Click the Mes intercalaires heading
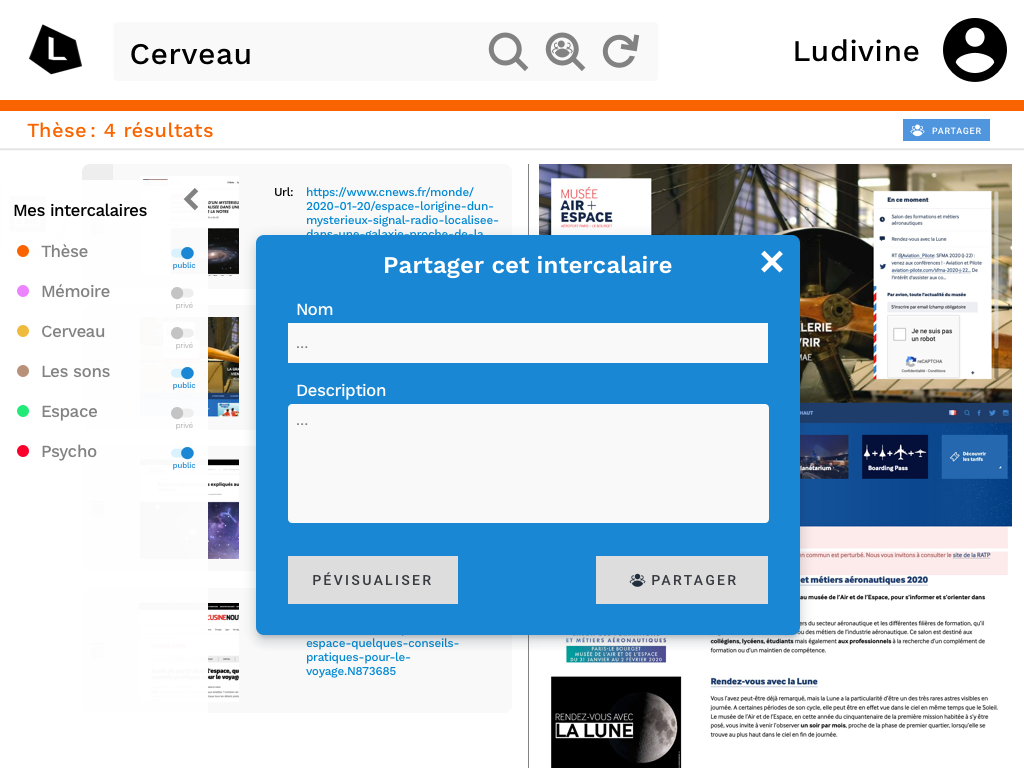 (80, 210)
